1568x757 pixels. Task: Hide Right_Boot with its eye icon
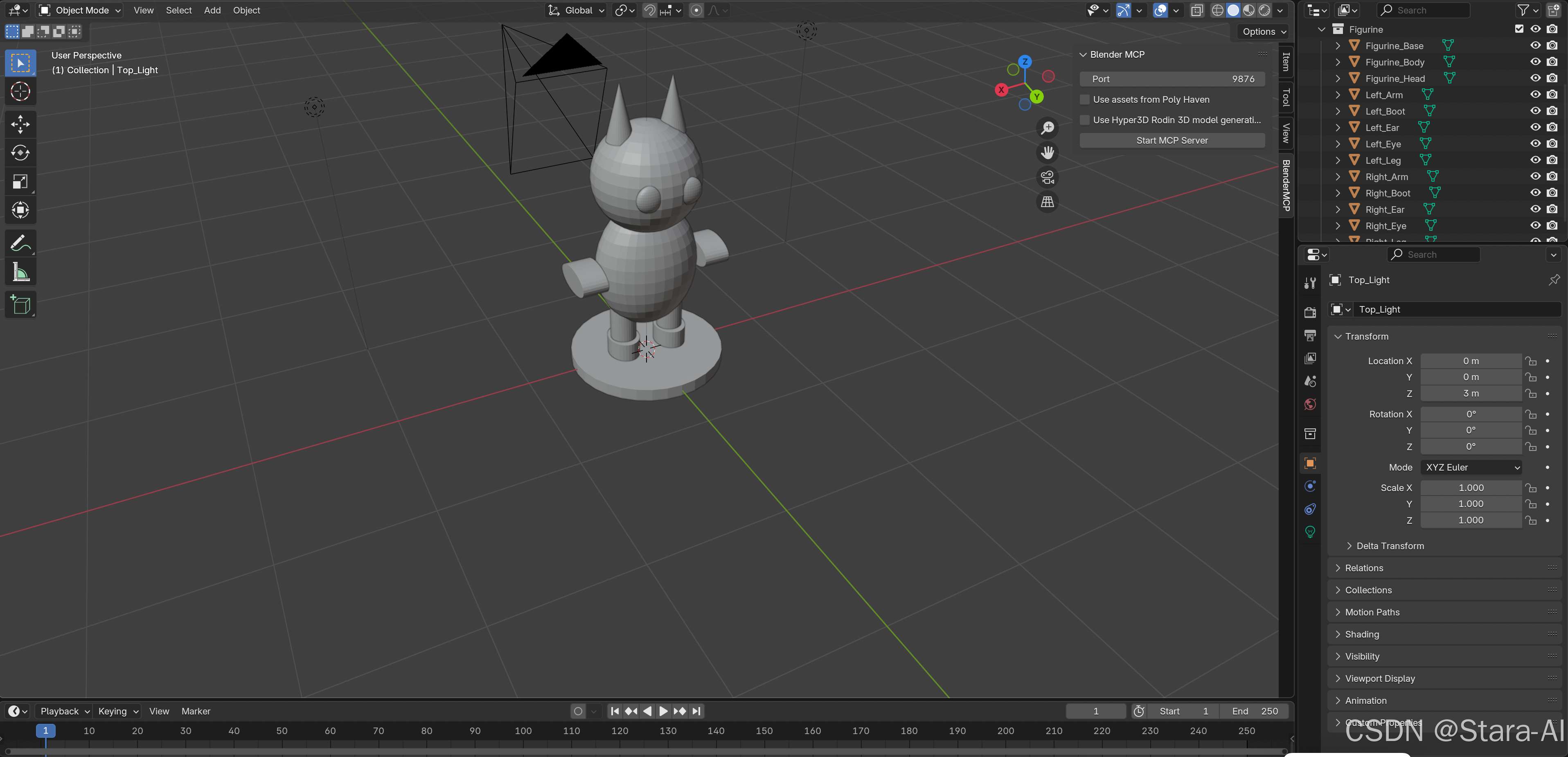(x=1535, y=192)
